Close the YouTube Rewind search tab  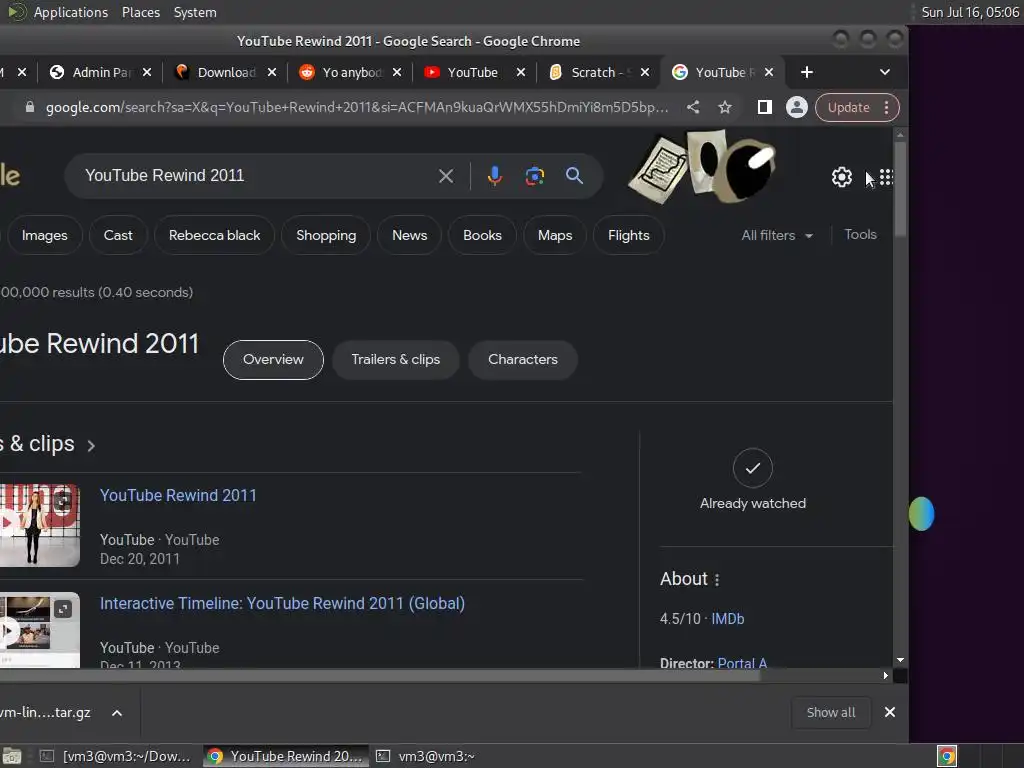[x=769, y=72]
